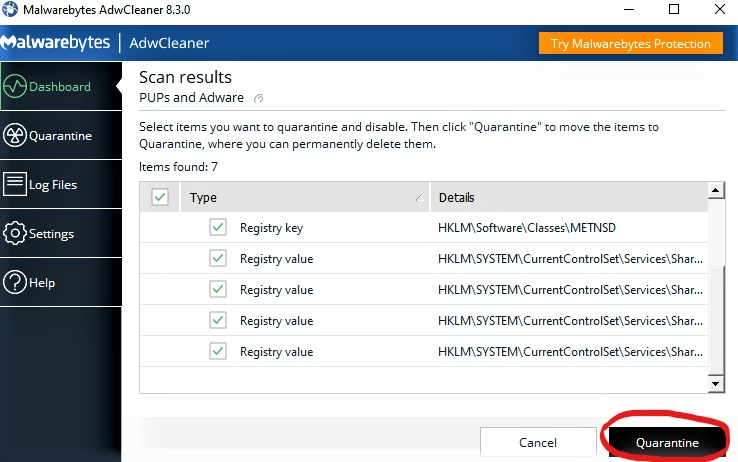738x462 pixels.
Task: Click the 'Scan results' heading
Action: [185, 77]
